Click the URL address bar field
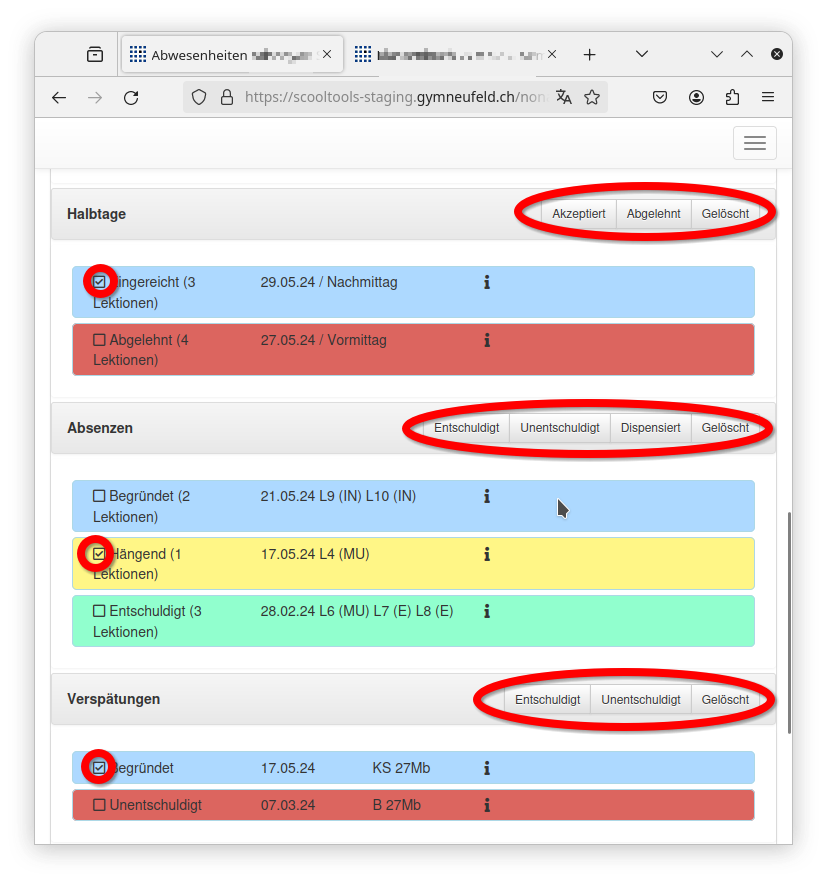Viewport: 827px width, 882px height. pyautogui.click(x=390, y=97)
